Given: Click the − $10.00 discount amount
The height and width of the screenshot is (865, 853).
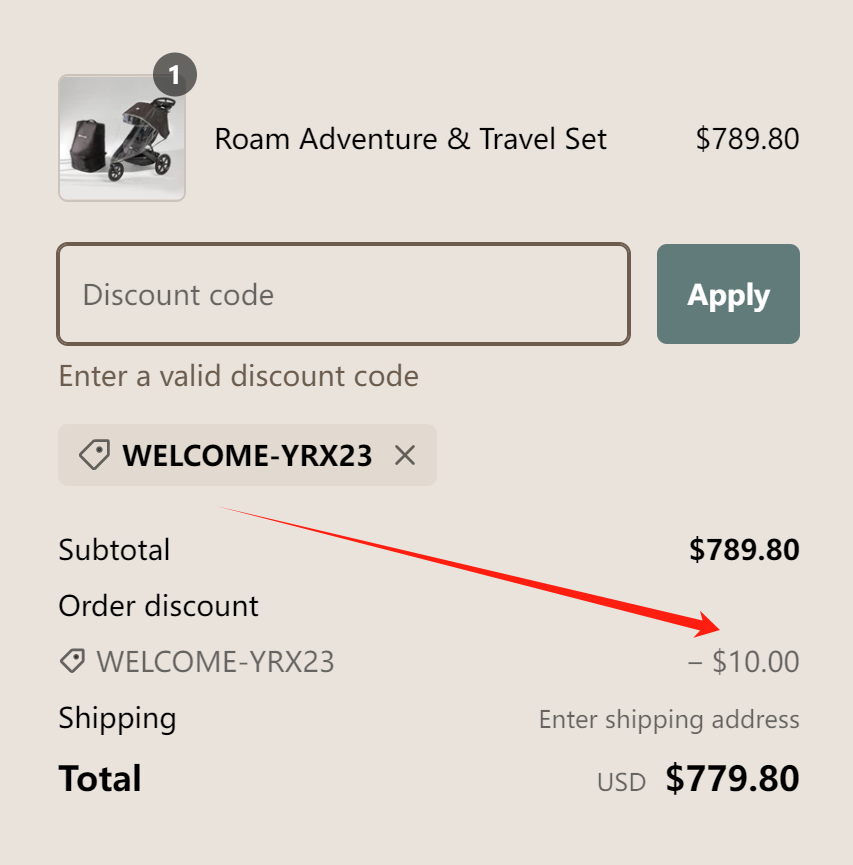Looking at the screenshot, I should click(744, 662).
